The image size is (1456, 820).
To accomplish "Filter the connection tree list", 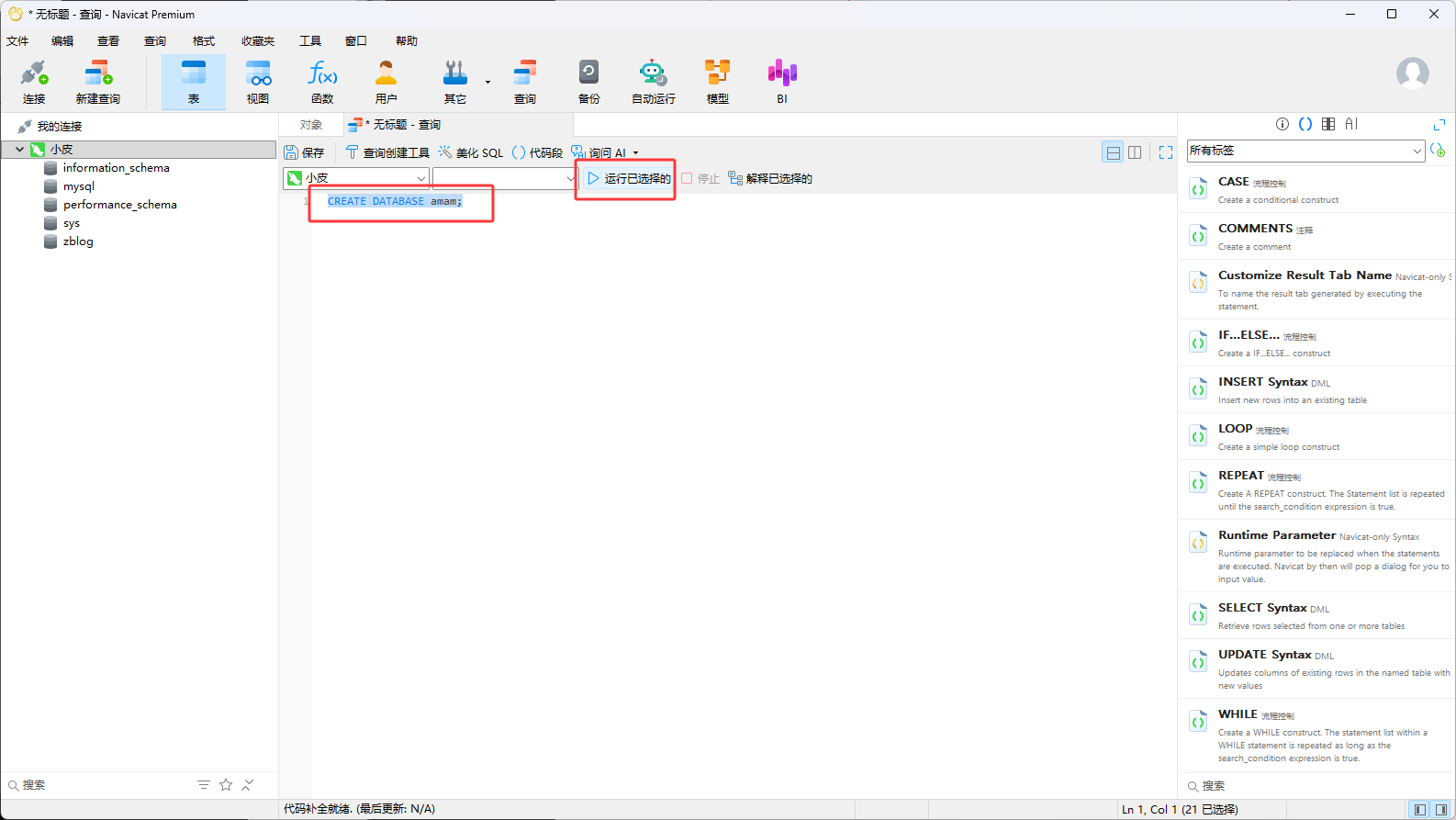I will (203, 785).
